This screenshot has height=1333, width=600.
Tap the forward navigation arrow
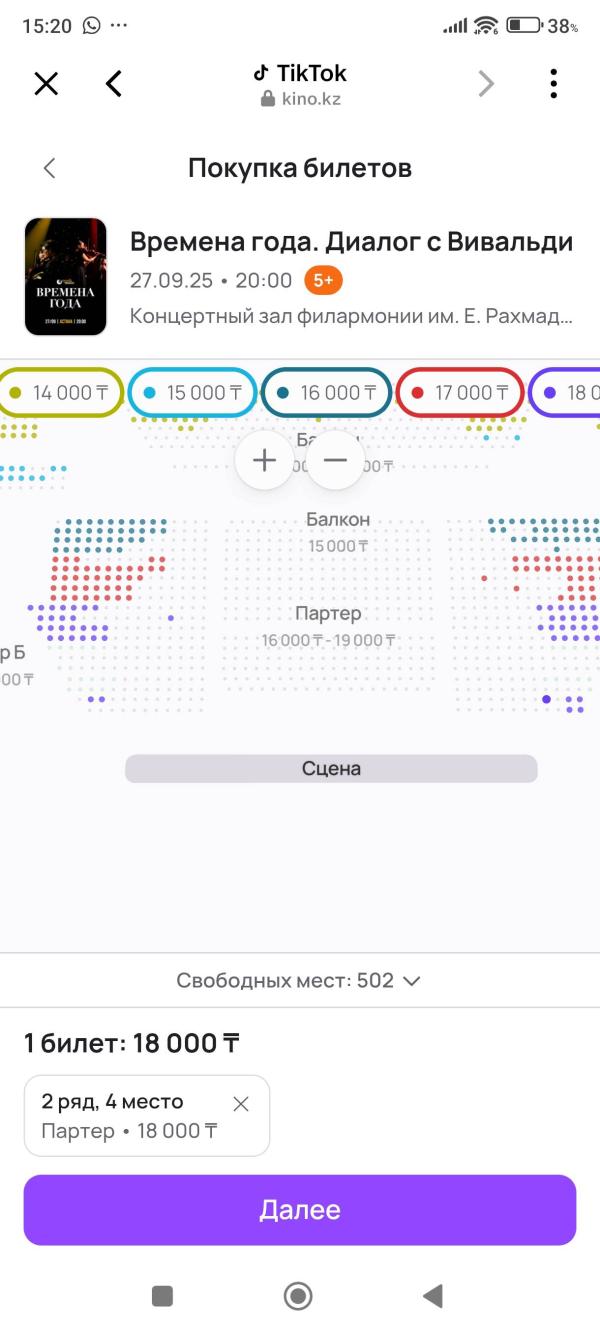[486, 84]
